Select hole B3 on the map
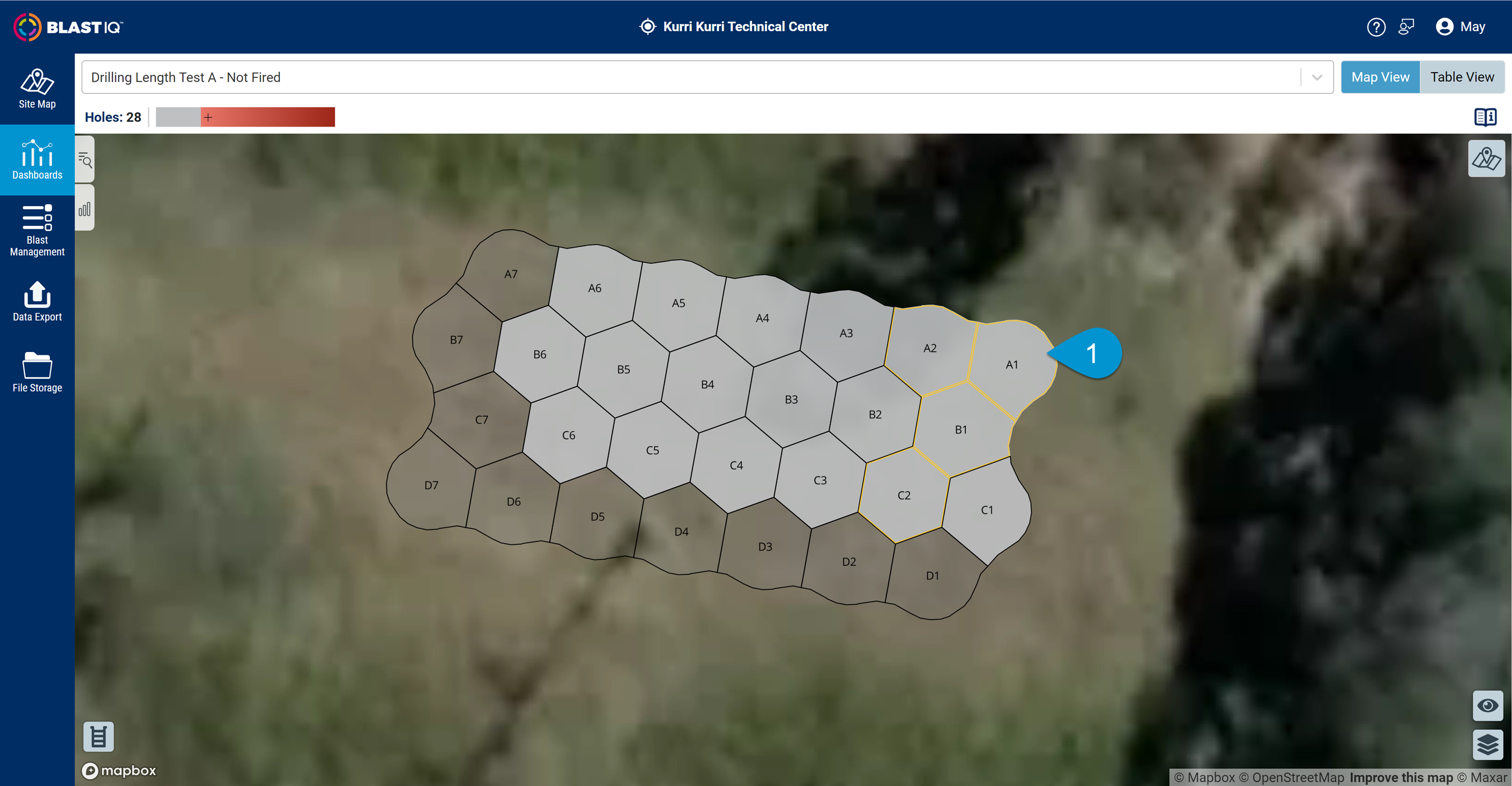This screenshot has width=1512, height=786. point(791,400)
